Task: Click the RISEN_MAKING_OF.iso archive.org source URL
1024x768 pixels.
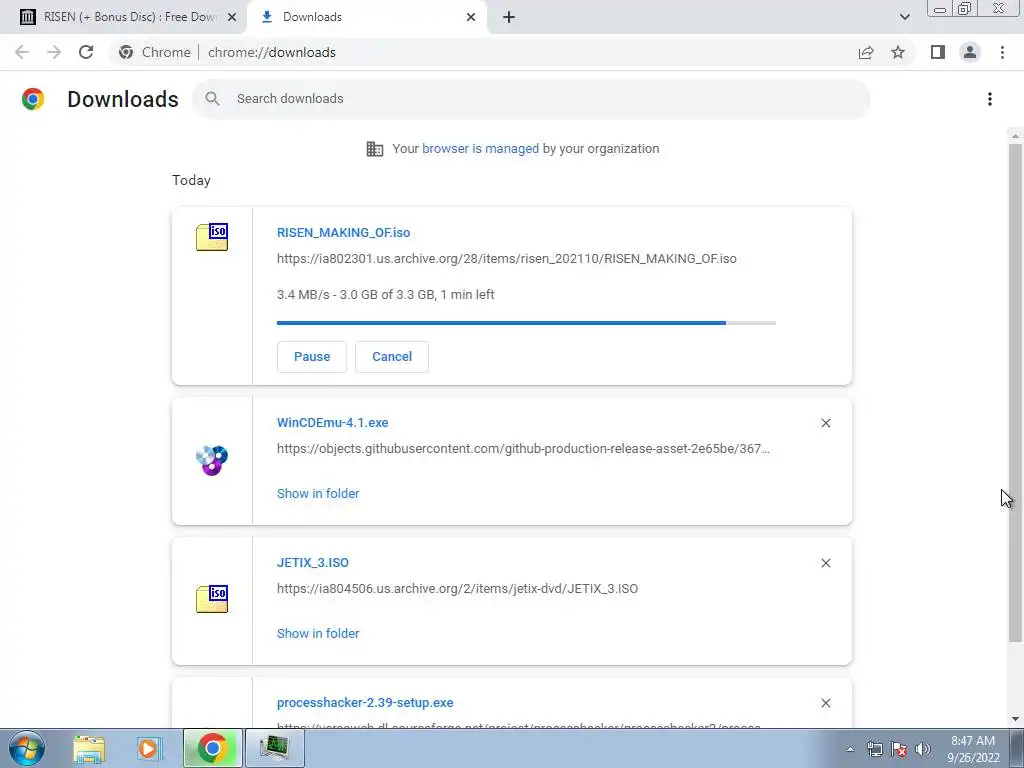Action: [507, 259]
